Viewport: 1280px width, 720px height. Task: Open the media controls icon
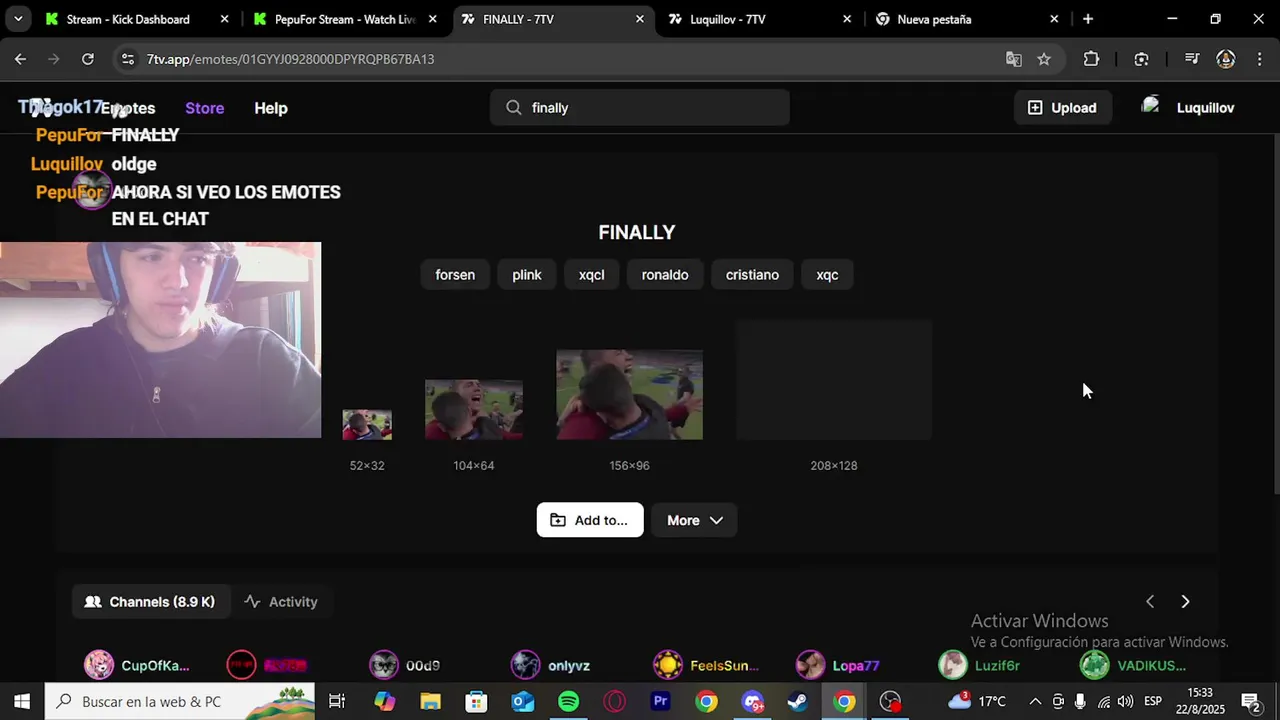1191,59
